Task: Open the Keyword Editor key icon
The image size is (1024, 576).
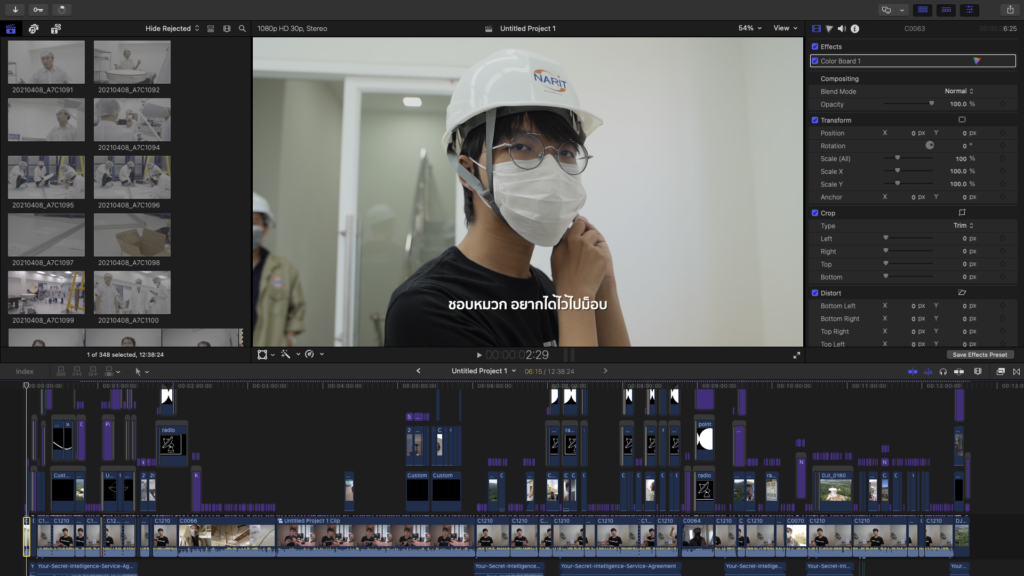Action: 39,10
